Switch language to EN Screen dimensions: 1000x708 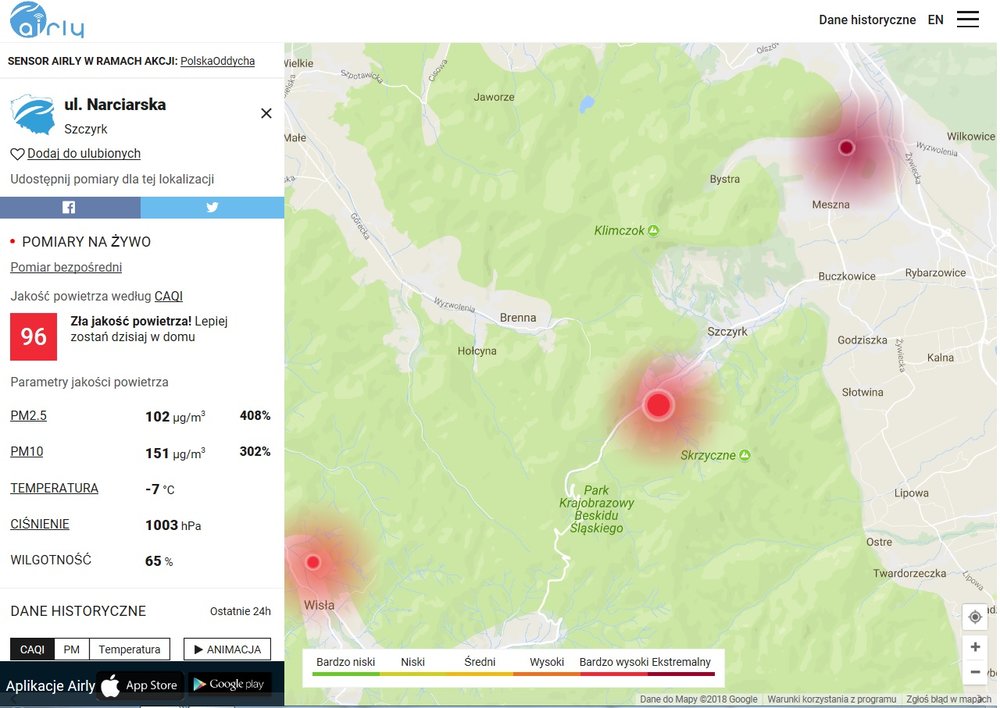(936, 20)
